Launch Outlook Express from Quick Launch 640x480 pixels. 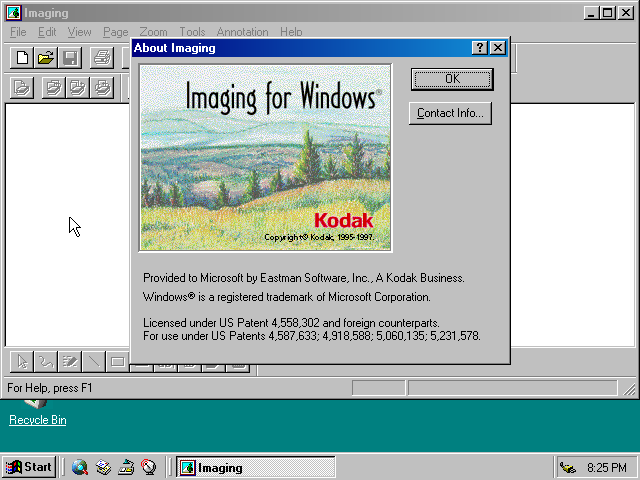coord(103,467)
